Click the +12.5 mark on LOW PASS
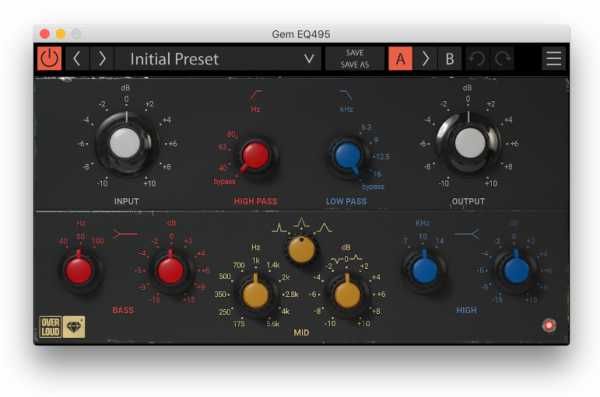Screen dimensions: 600x397 click(x=381, y=157)
